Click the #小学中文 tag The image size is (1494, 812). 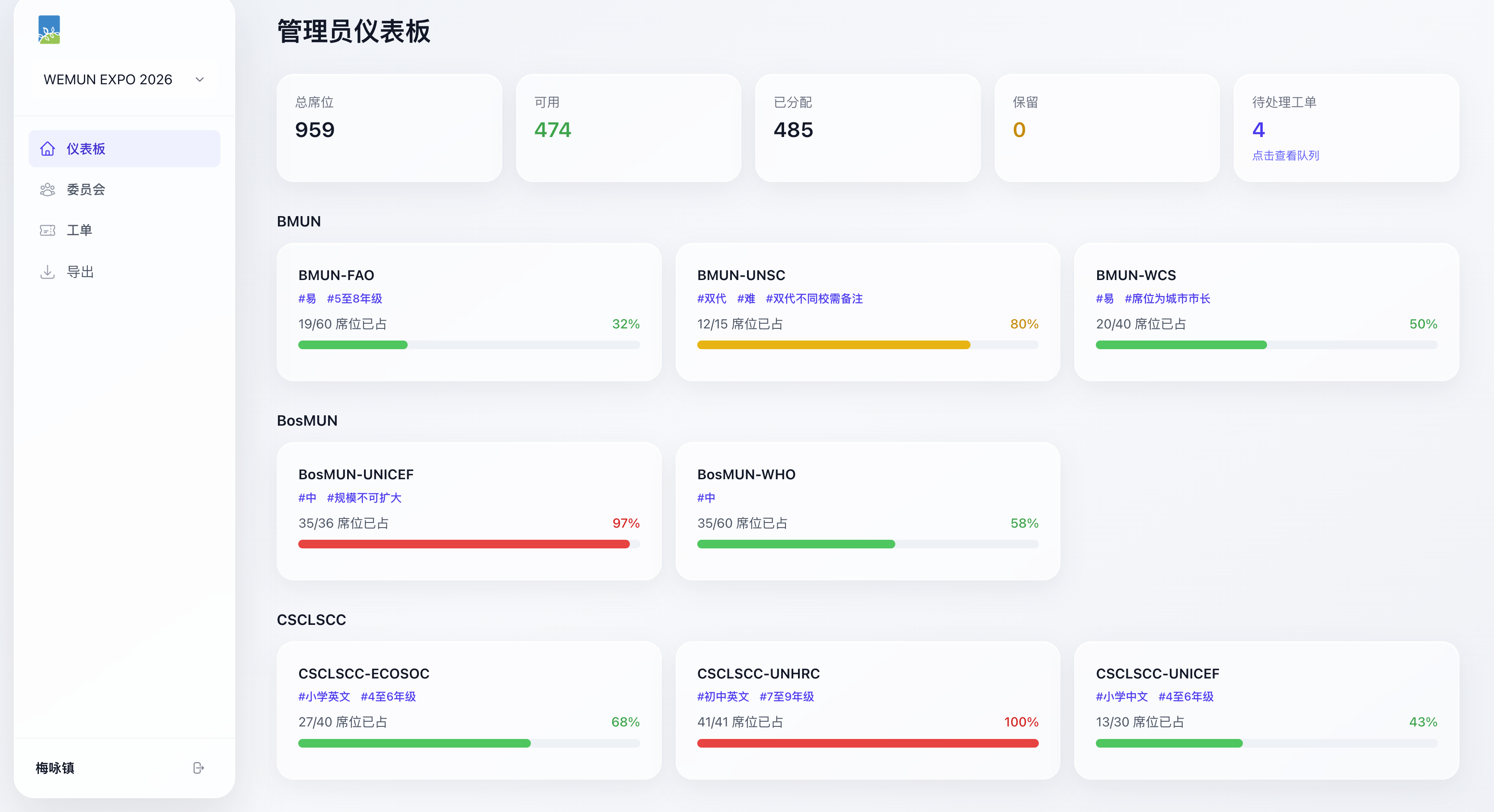(1122, 697)
